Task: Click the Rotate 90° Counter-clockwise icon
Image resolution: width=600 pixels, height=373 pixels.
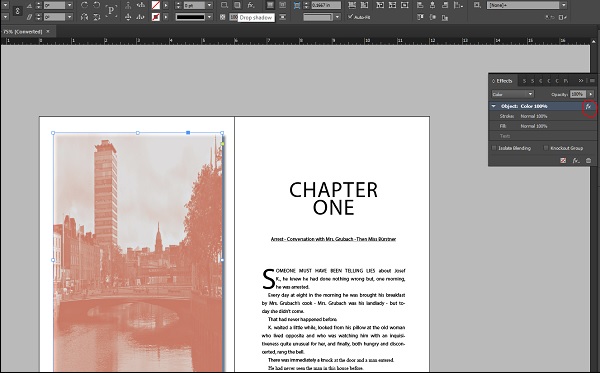Action: point(97,5)
